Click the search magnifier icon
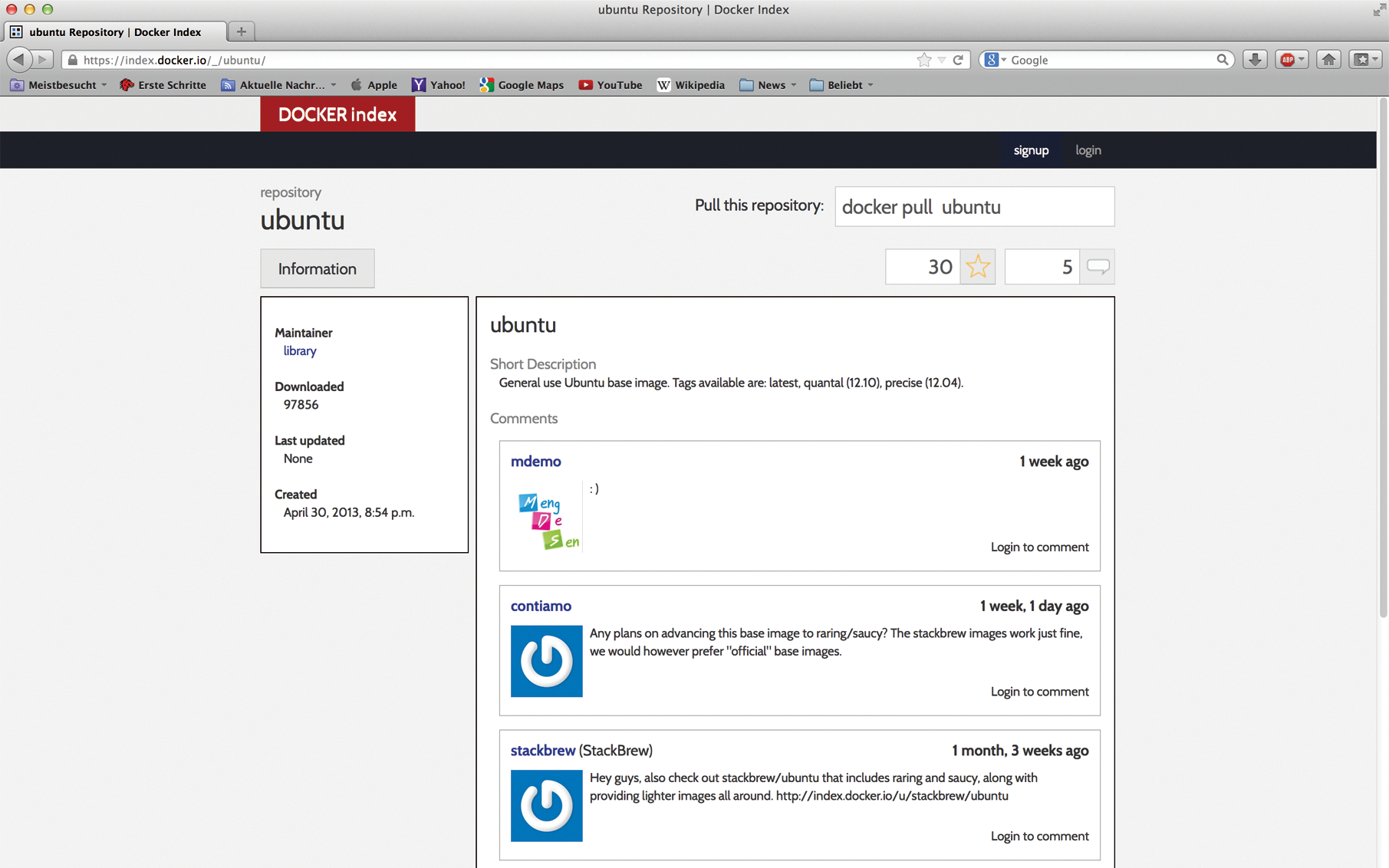The image size is (1389, 868). [1223, 60]
